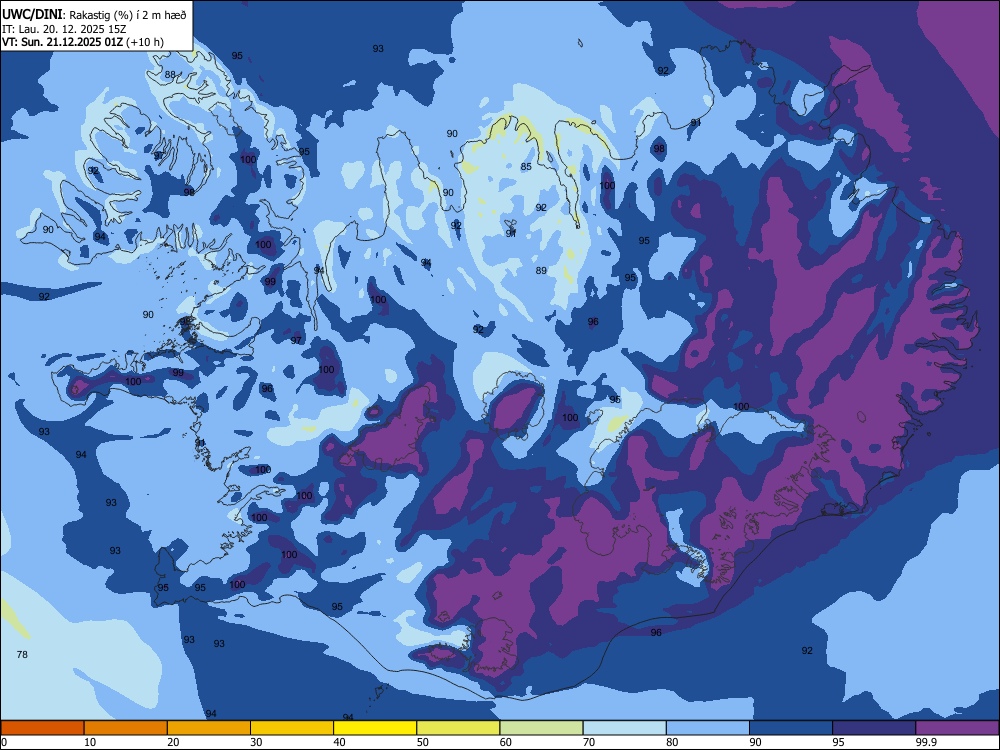The height and width of the screenshot is (750, 1000).
Task: Click the light blue 80–90 legend swatch
Action: click(x=708, y=728)
